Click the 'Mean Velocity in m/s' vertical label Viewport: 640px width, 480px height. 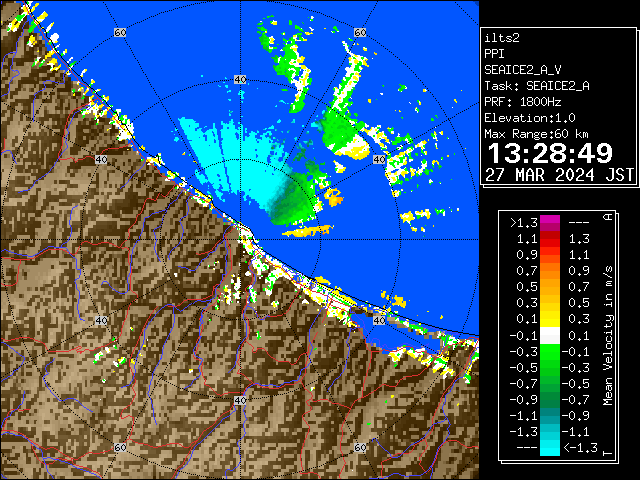(x=608, y=335)
